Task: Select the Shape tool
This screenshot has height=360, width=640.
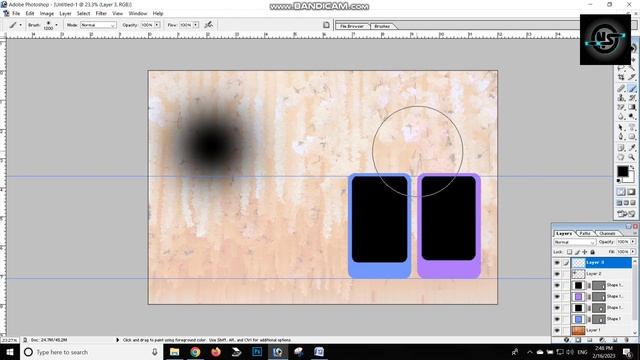Action: click(x=633, y=136)
